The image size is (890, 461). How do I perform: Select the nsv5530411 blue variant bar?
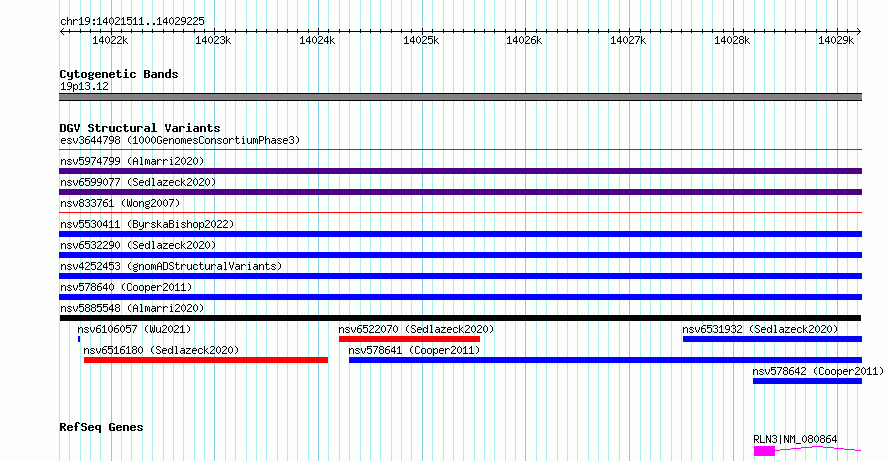click(x=460, y=234)
